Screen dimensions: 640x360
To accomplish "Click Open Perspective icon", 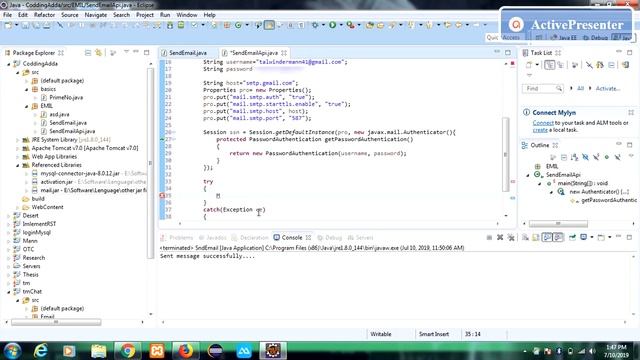I will [x=539, y=38].
